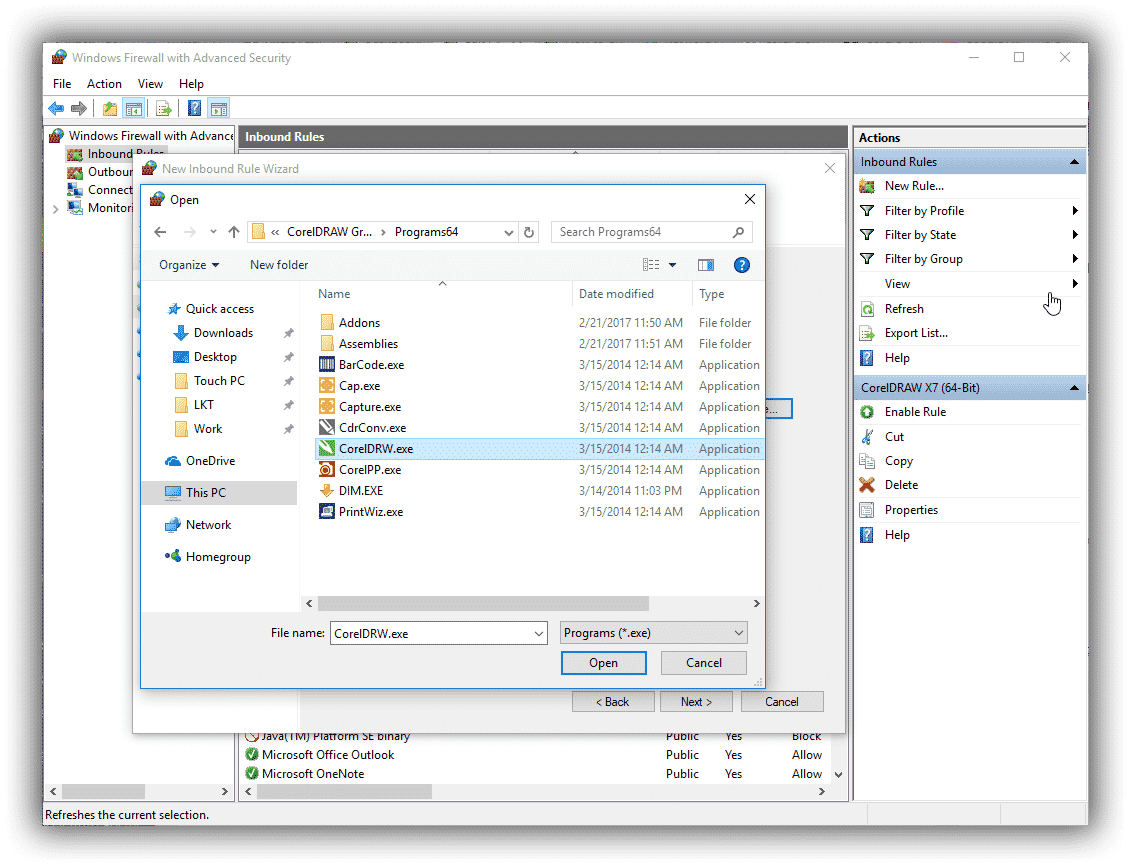Select the Capture.exe application
This screenshot has width=1131, height=868.
[370, 407]
